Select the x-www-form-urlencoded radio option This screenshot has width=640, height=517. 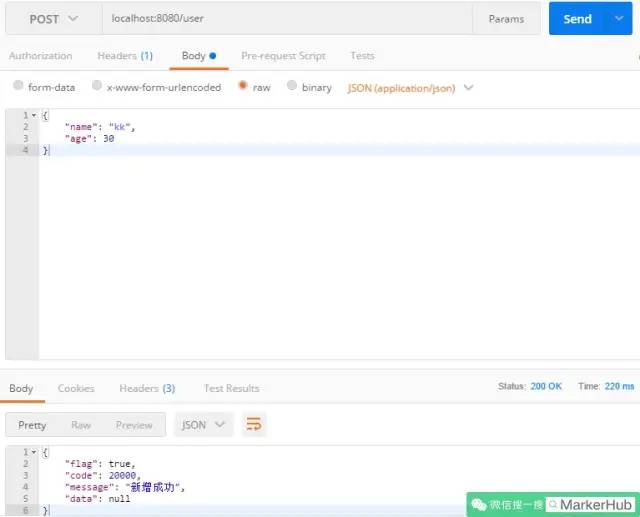(97, 85)
